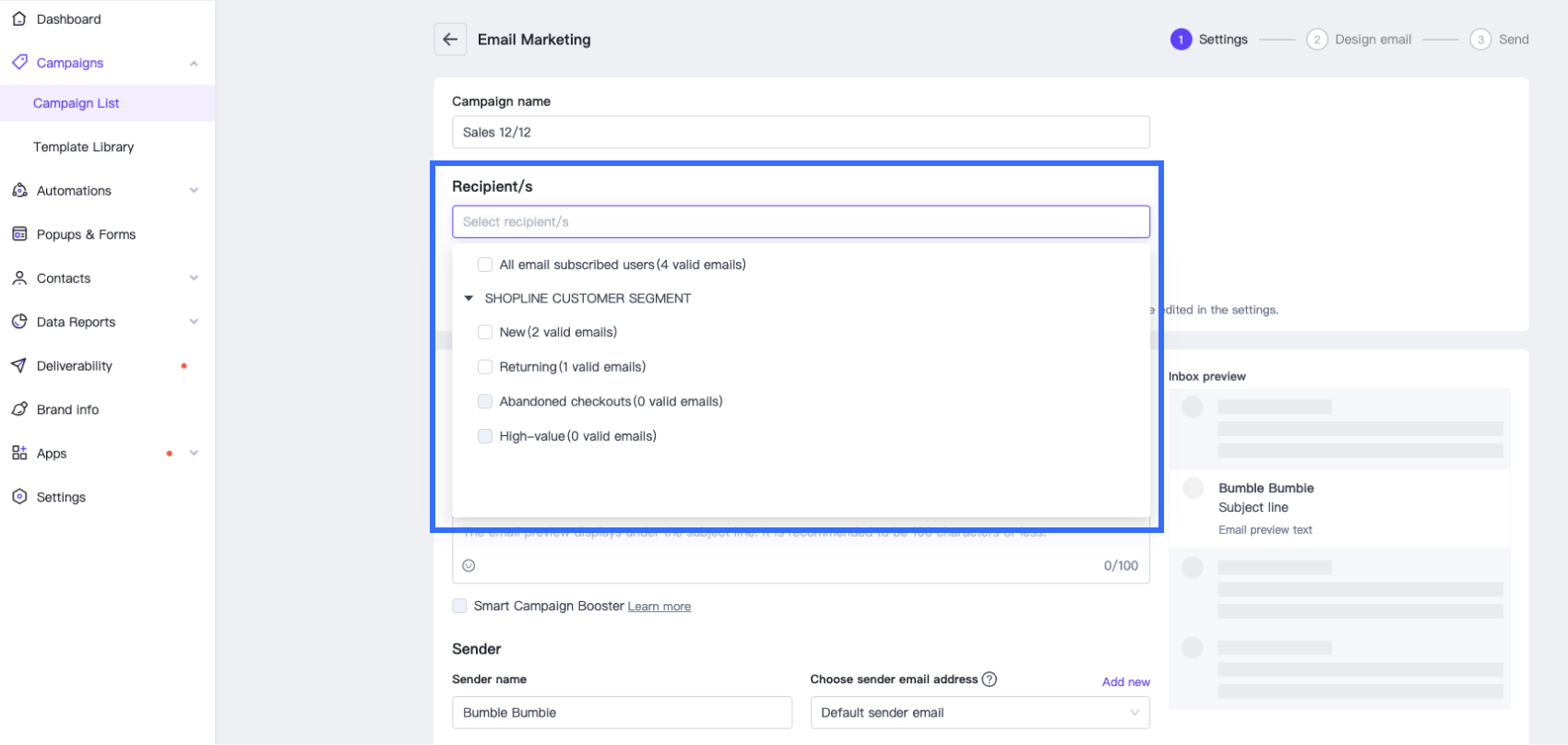Open the Default sender email dropdown

[980, 713]
